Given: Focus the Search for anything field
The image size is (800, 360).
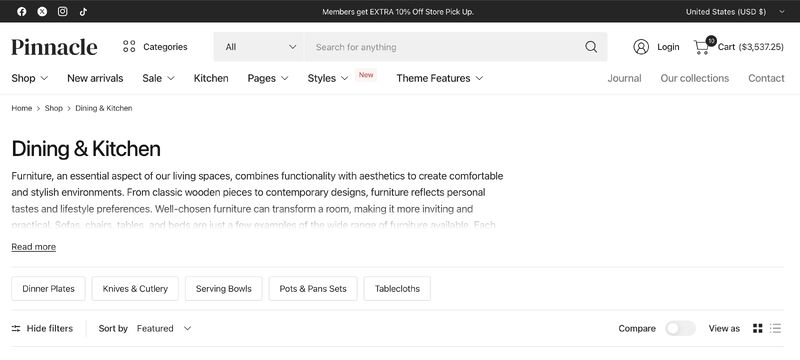Looking at the screenshot, I should coord(444,47).
